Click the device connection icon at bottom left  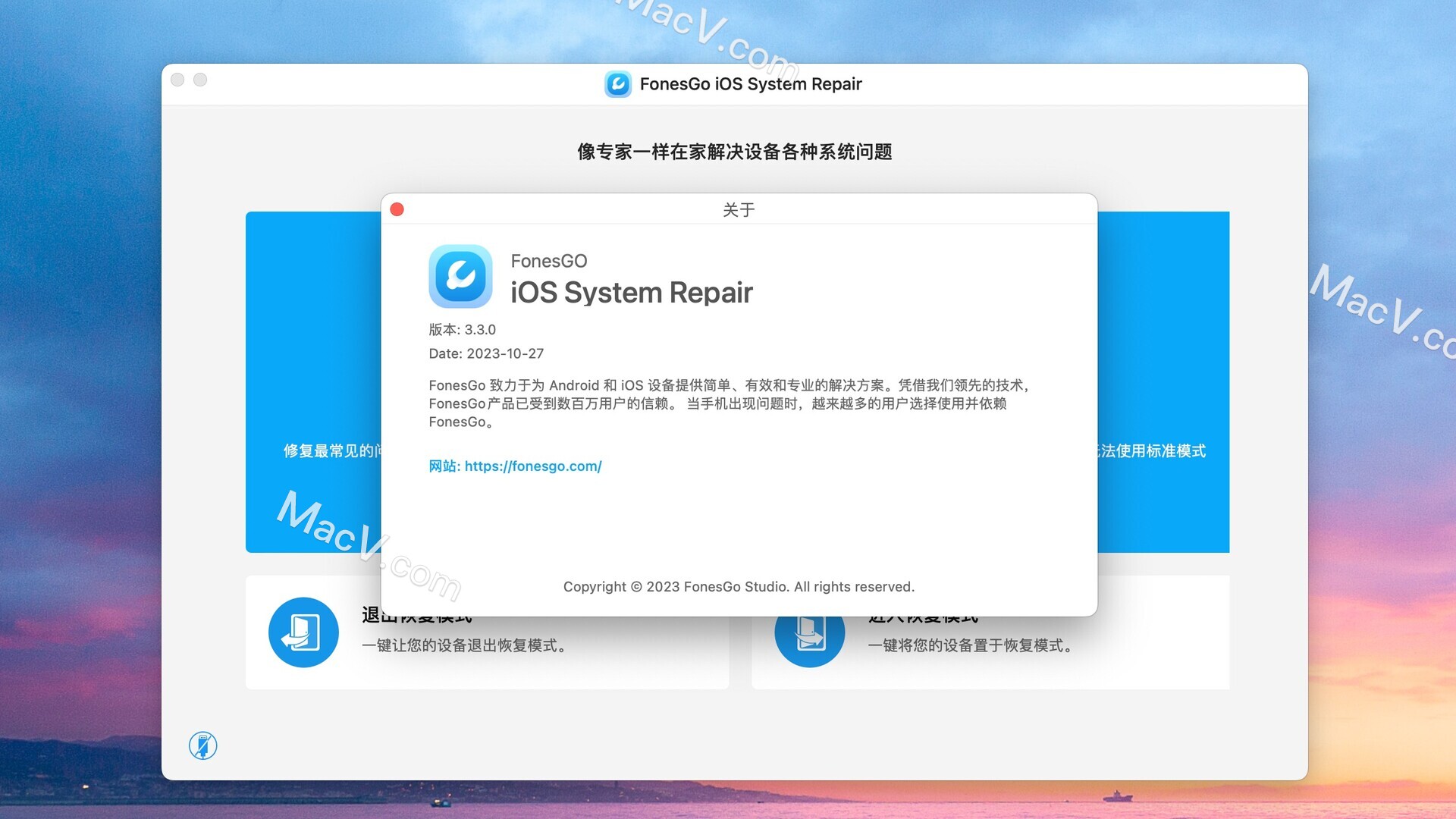point(203,745)
